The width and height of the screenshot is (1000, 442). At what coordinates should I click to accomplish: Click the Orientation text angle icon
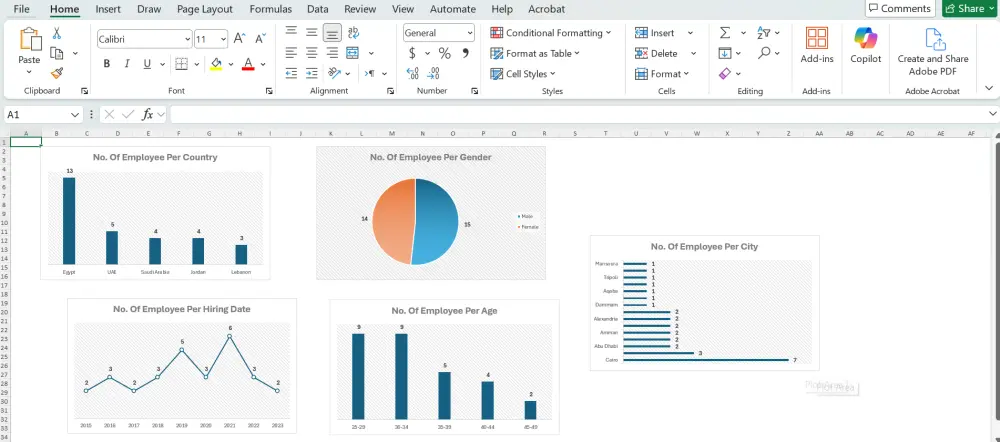pyautogui.click(x=335, y=73)
